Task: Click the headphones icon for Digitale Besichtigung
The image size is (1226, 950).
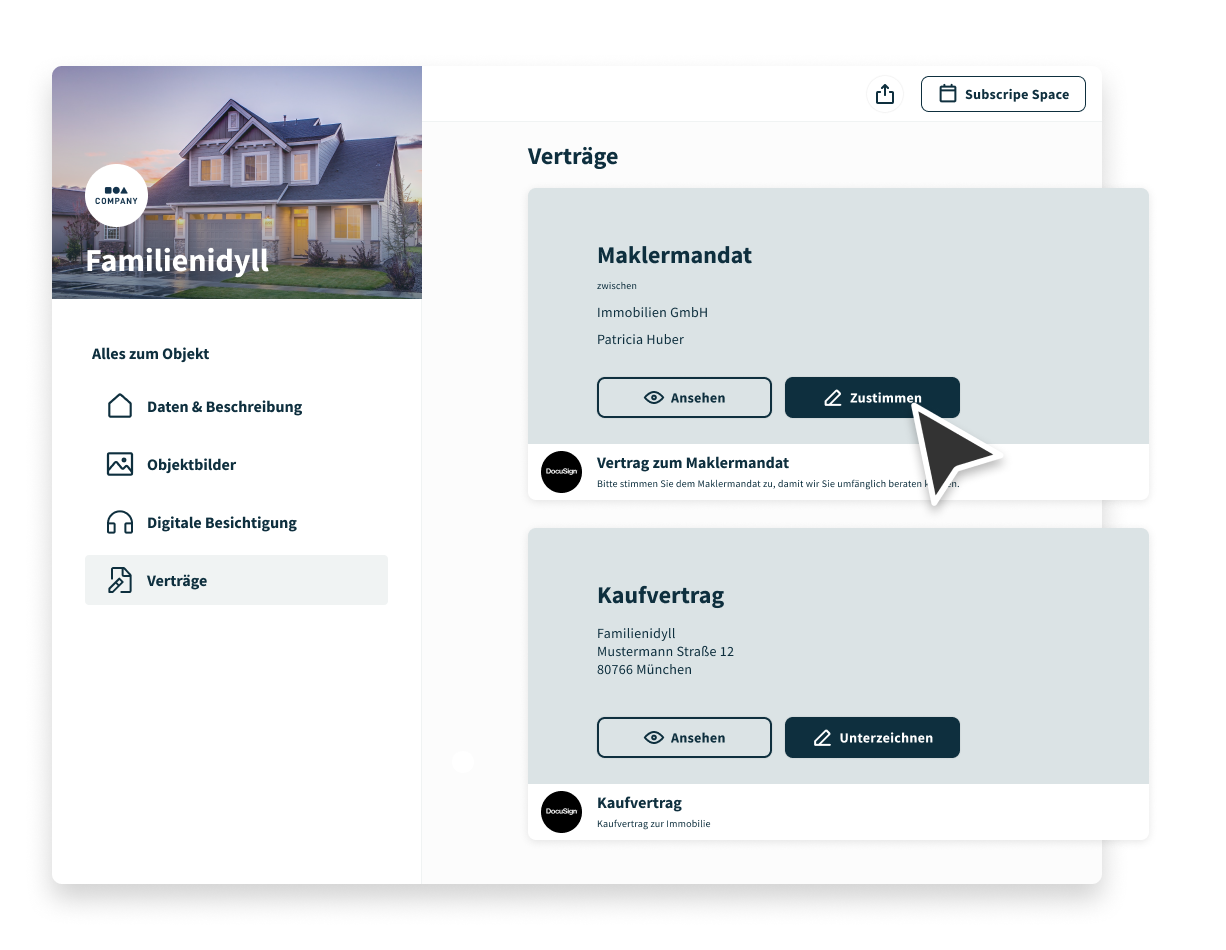Action: 120,522
